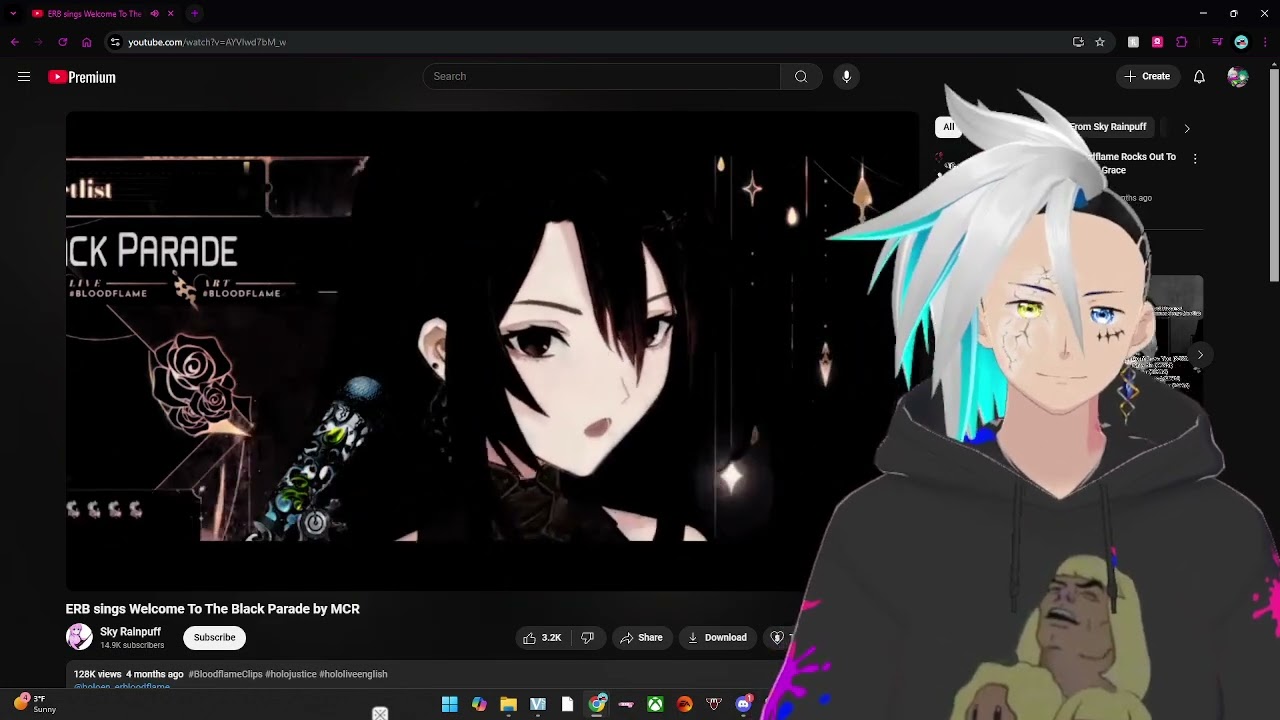Open EA app from taskbar

tap(684, 704)
